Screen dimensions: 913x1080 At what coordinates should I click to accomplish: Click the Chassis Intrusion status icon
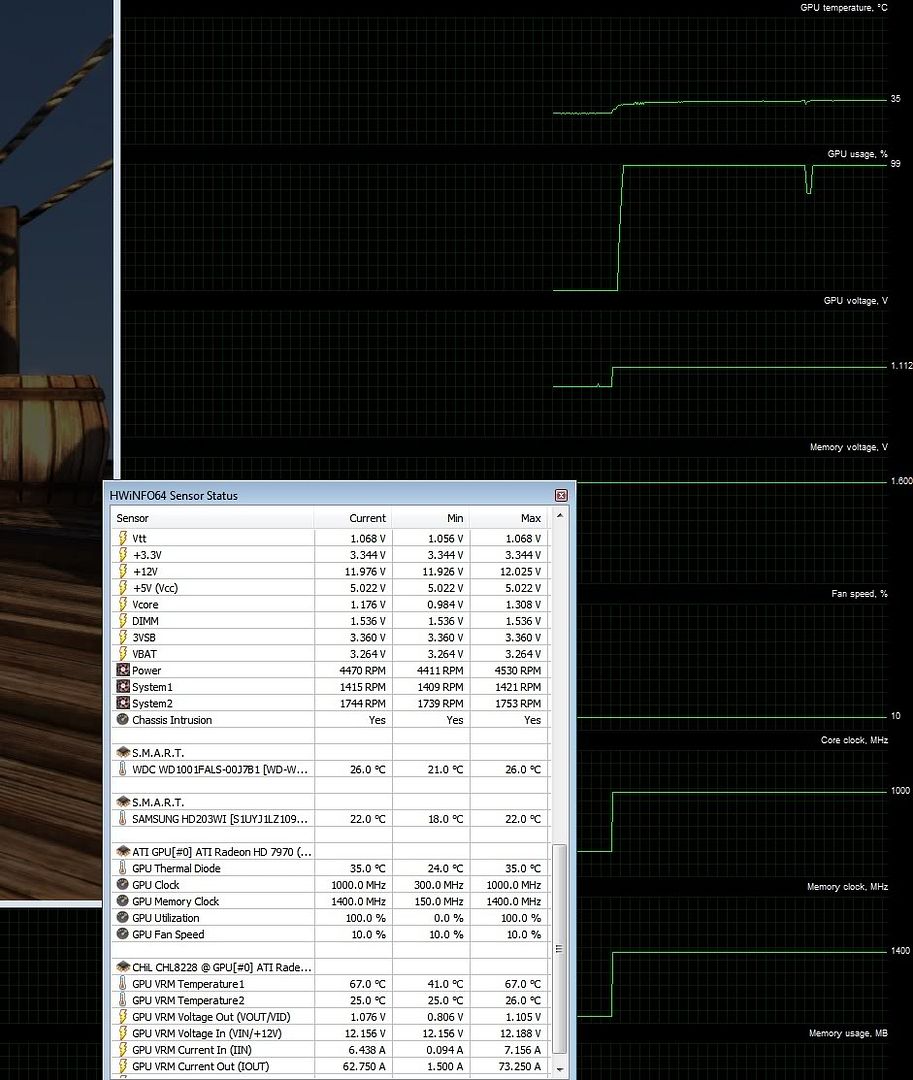pyautogui.click(x=123, y=720)
